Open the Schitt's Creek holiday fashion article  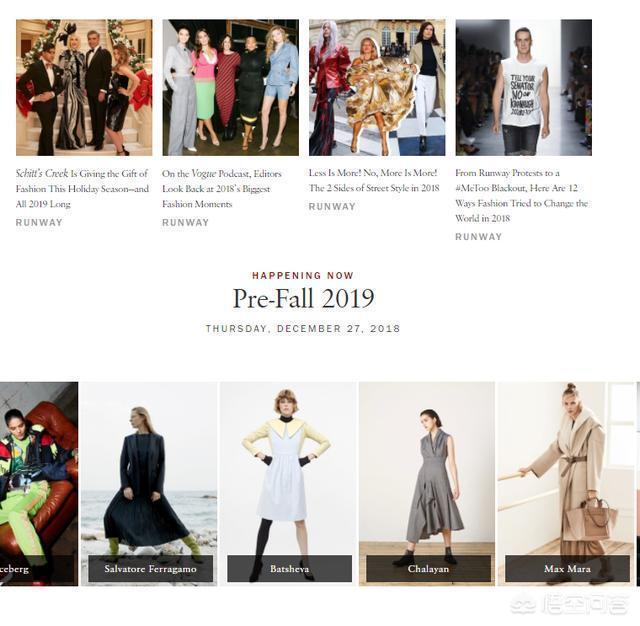click(x=82, y=189)
